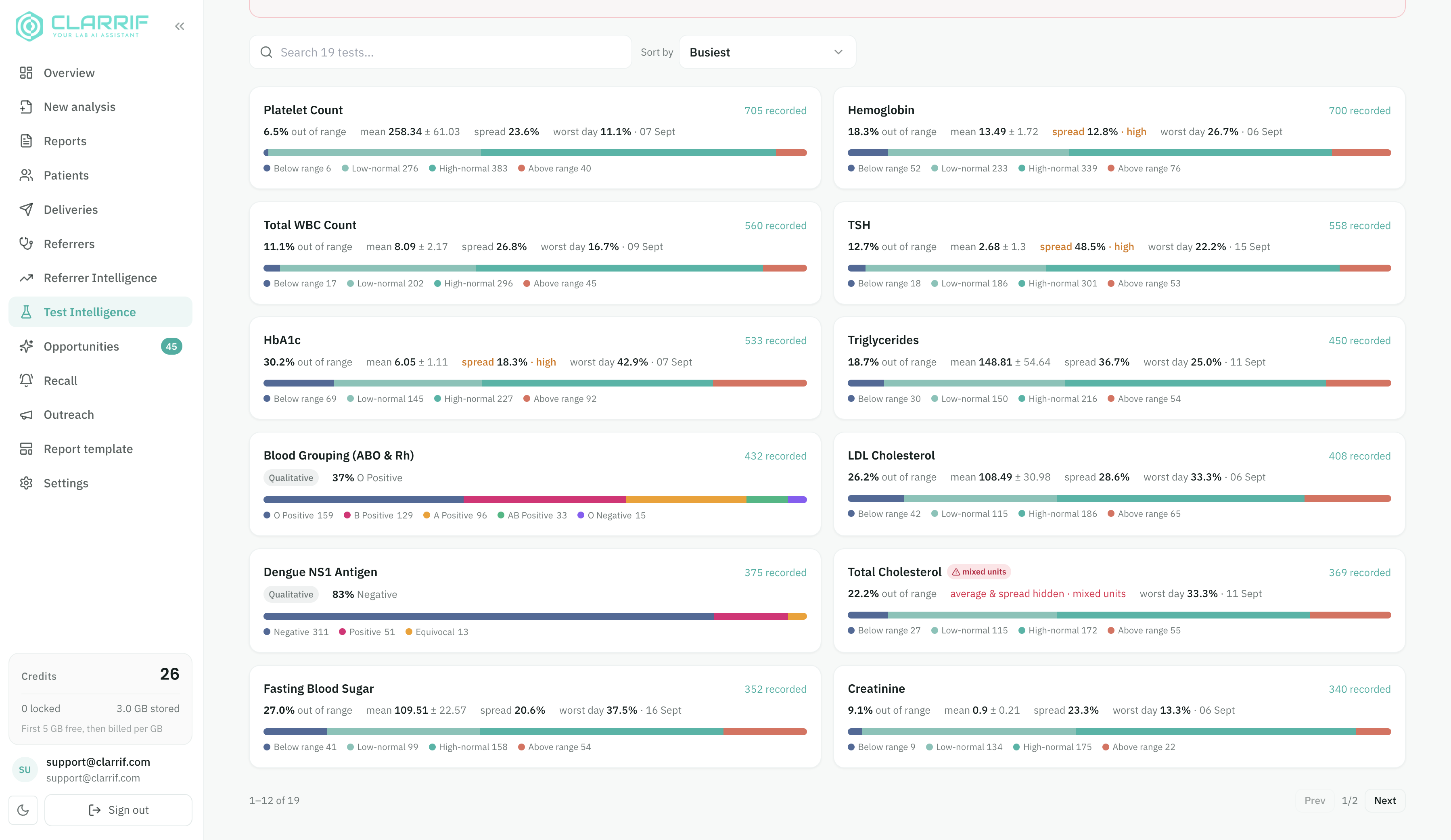Click the Patients people icon
Image resolution: width=1451 pixels, height=840 pixels.
[26, 175]
